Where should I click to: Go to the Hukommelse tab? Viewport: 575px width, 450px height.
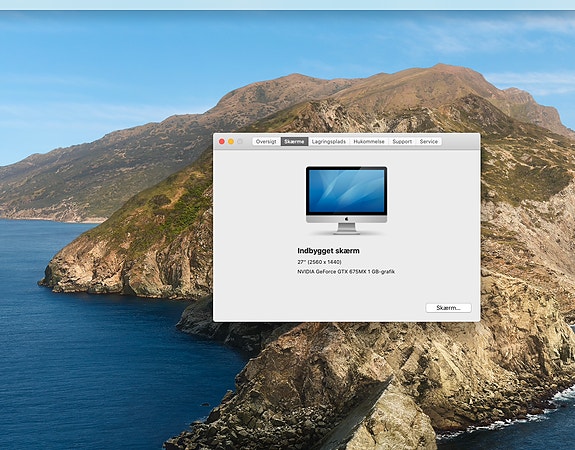click(369, 142)
